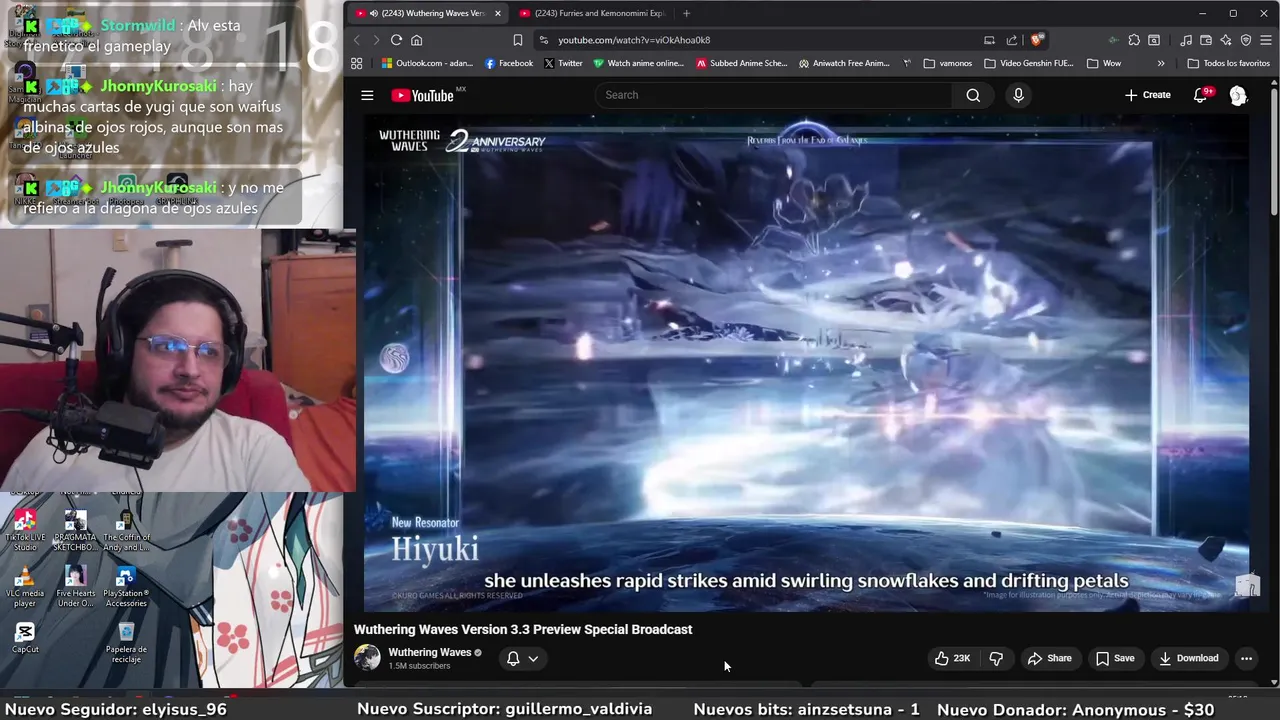Click the YouTube search magnifier button
Viewport: 1280px width, 720px height.
pos(973,95)
